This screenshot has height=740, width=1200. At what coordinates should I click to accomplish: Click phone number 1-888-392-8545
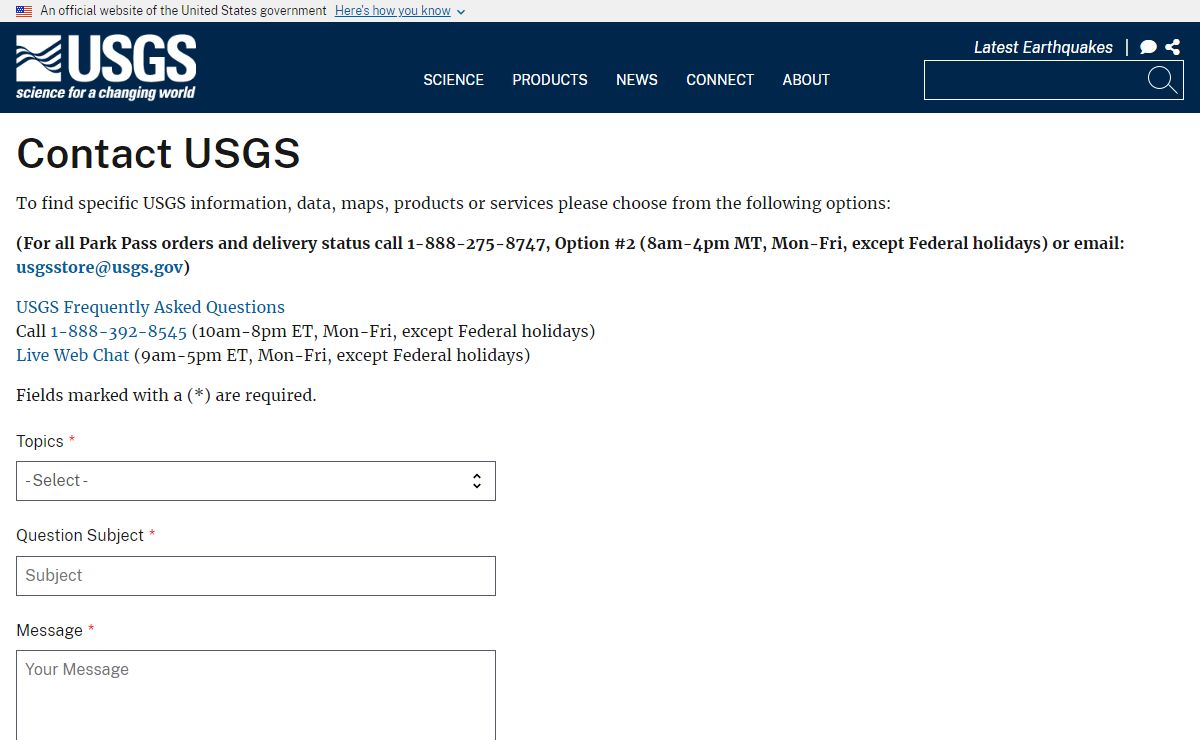click(119, 331)
